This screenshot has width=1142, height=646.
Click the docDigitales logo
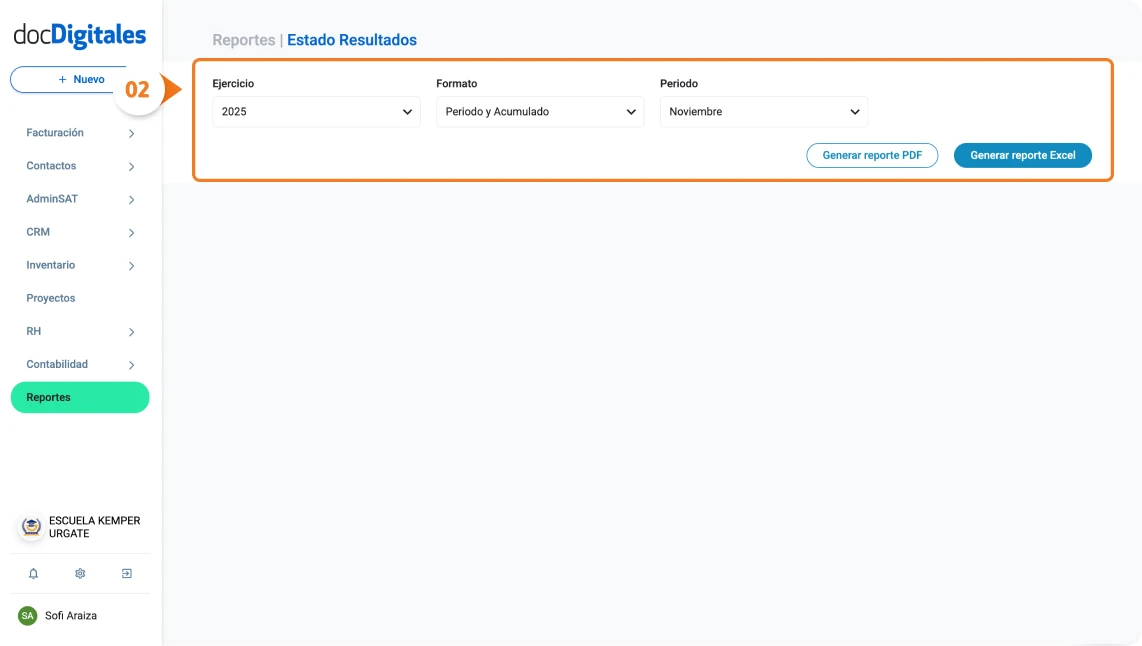(78, 35)
